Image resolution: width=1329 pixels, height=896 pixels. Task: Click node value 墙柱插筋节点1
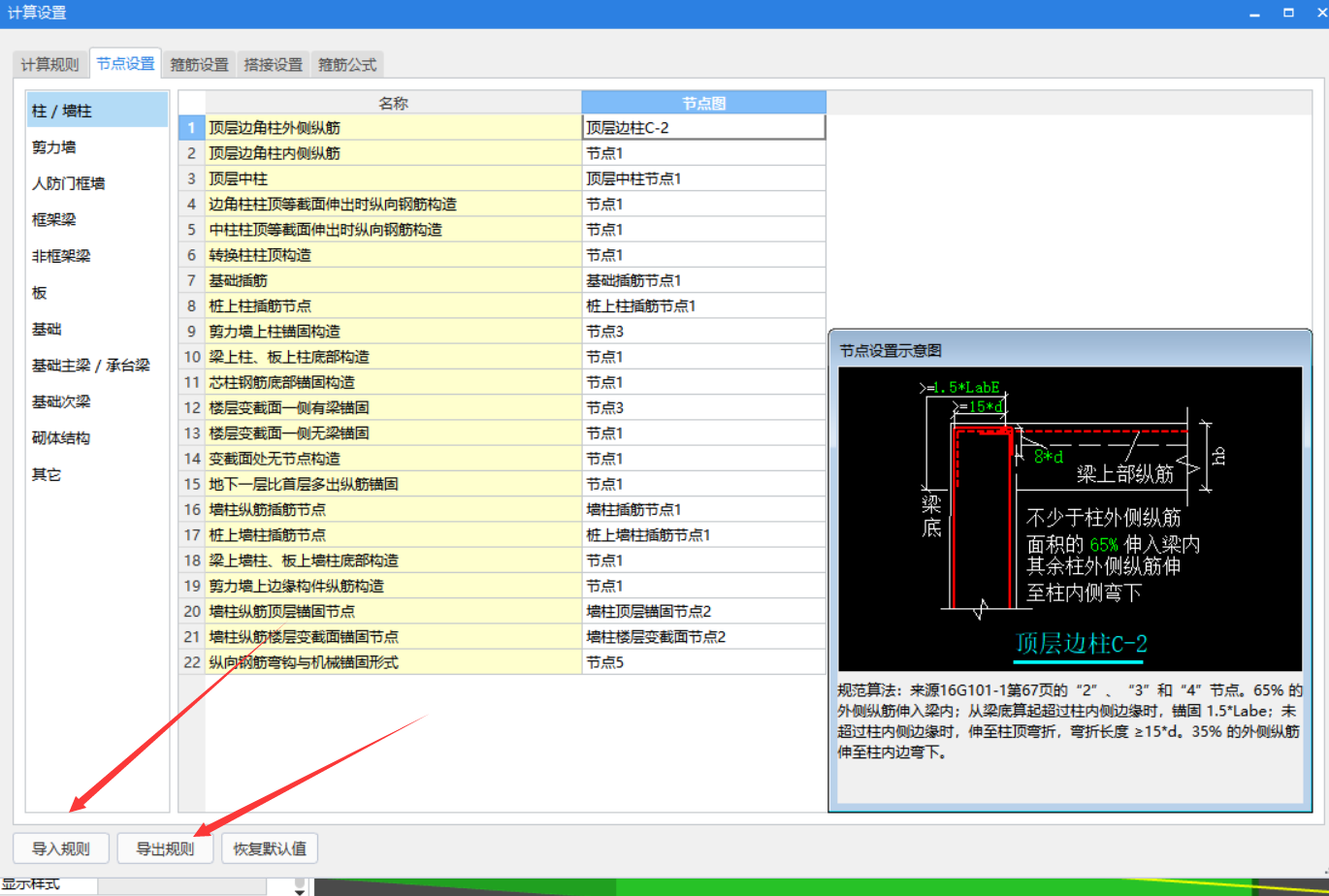(x=704, y=509)
